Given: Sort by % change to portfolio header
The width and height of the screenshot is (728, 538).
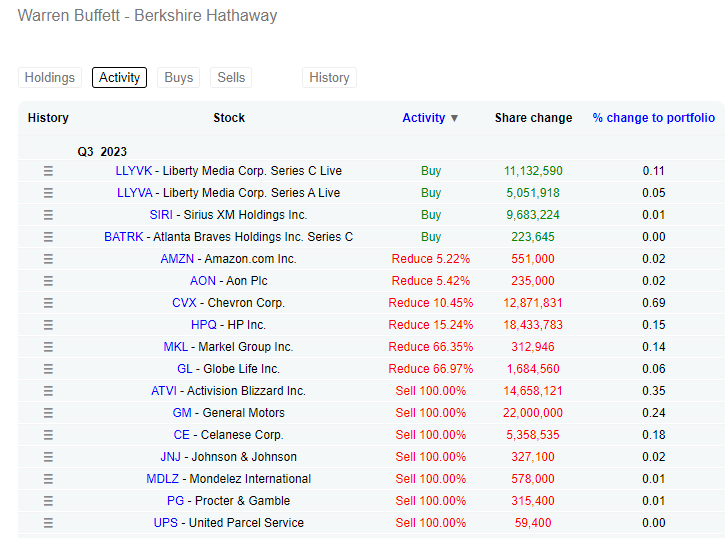Looking at the screenshot, I should click(x=654, y=118).
